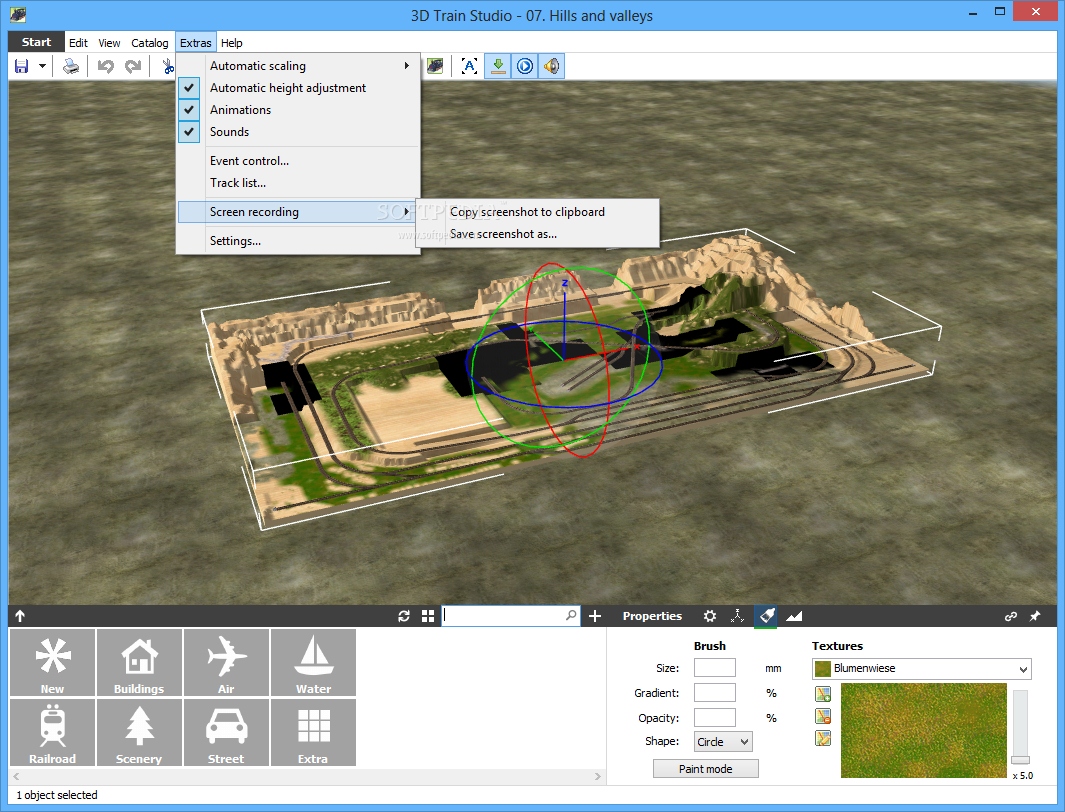Open the Help menu

[x=232, y=43]
